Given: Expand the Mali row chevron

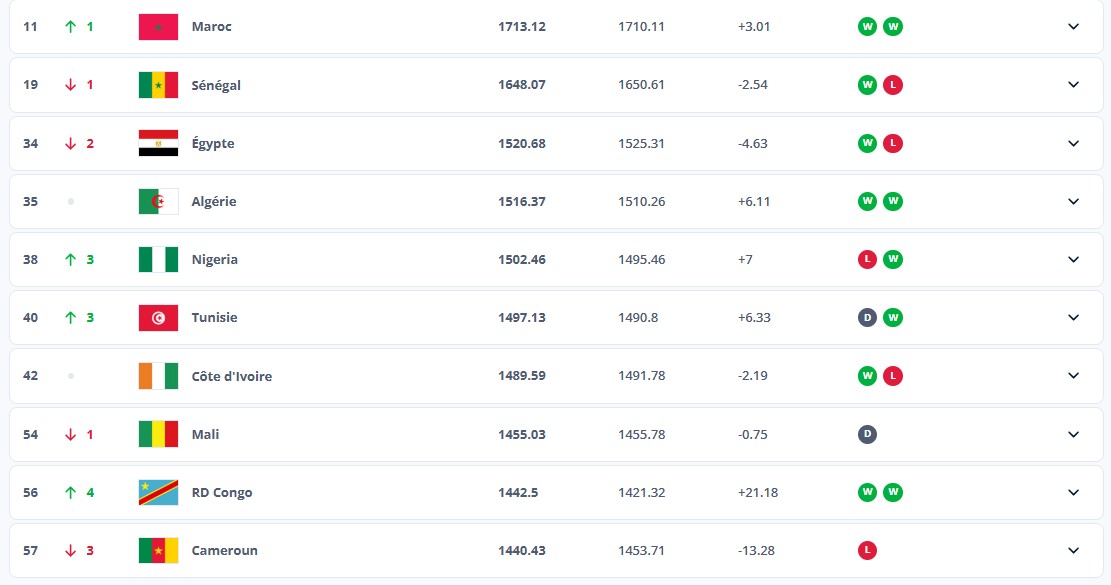Looking at the screenshot, I should 1073,434.
